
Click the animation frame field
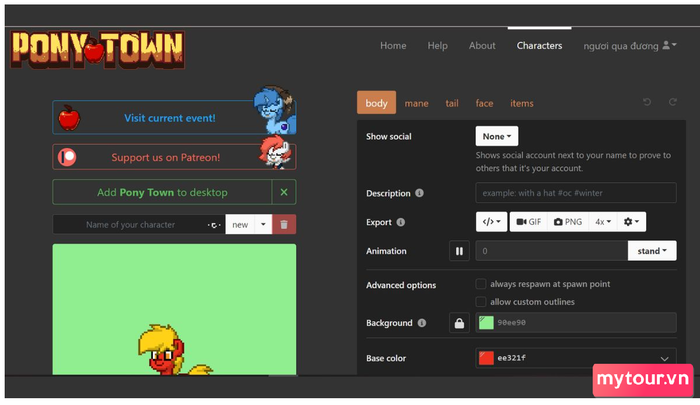[552, 251]
